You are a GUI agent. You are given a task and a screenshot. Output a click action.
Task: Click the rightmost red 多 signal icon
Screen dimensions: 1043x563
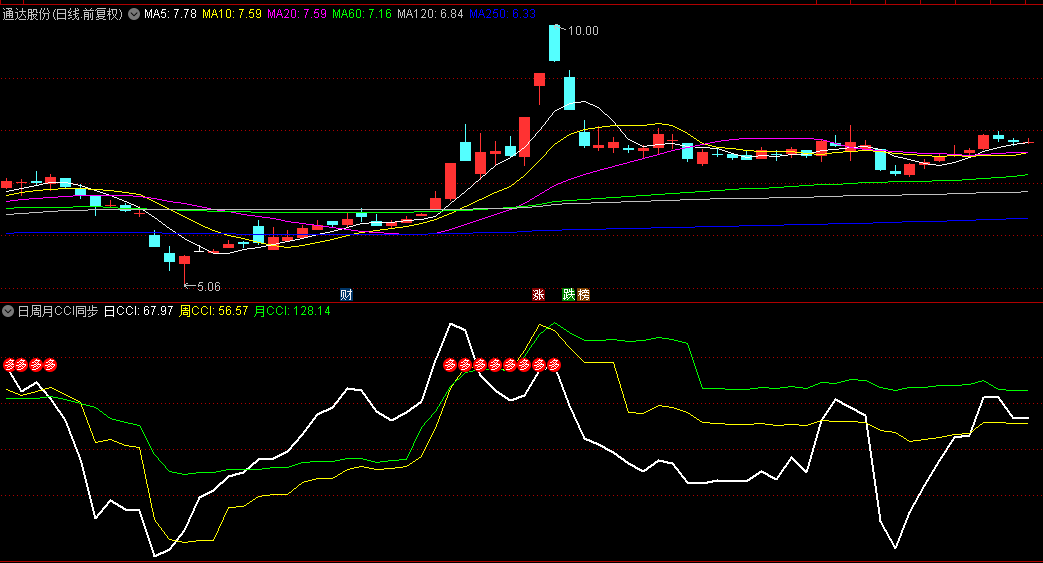click(x=554, y=365)
